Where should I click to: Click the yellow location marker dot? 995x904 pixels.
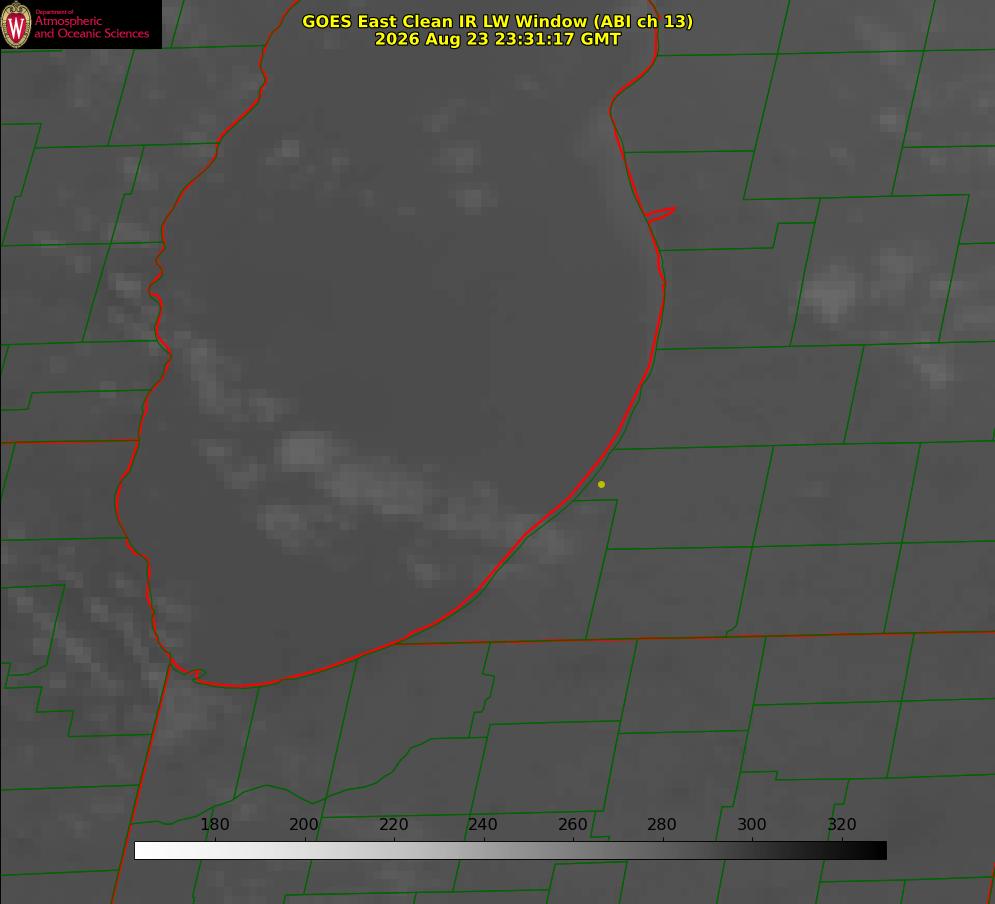pos(601,484)
